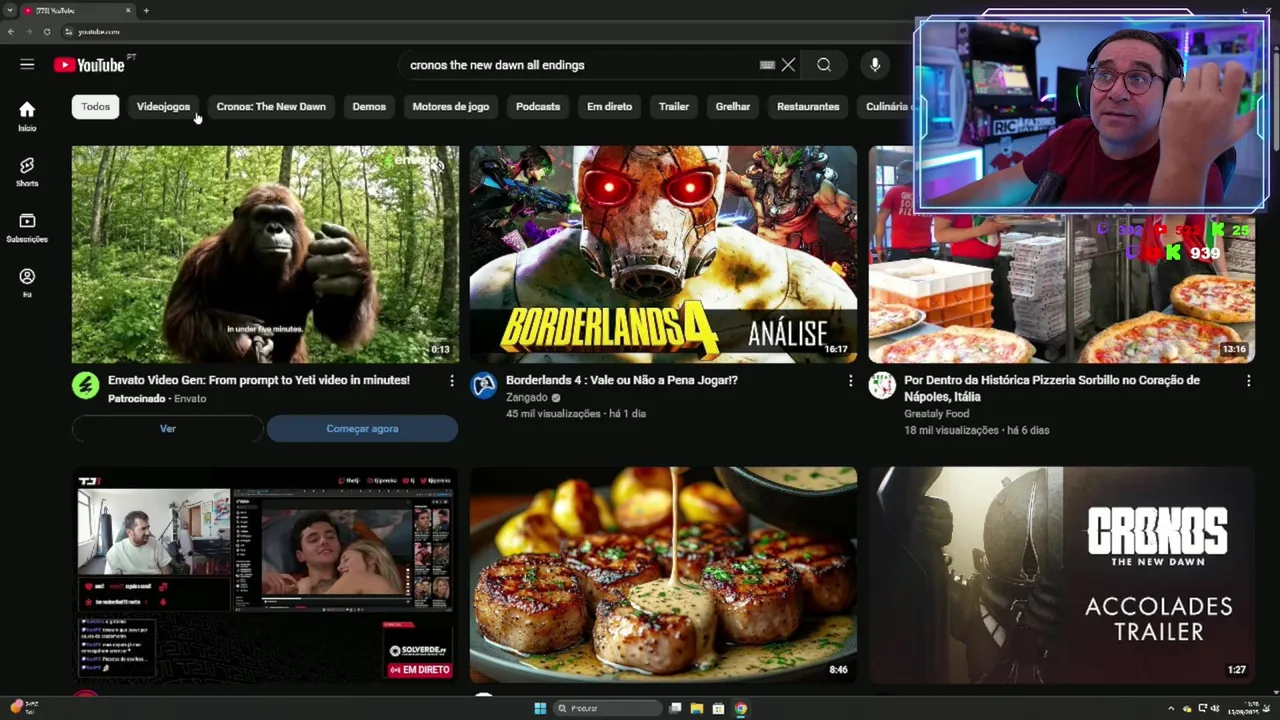
Task: Select the Motores de jogo chip
Action: point(451,107)
